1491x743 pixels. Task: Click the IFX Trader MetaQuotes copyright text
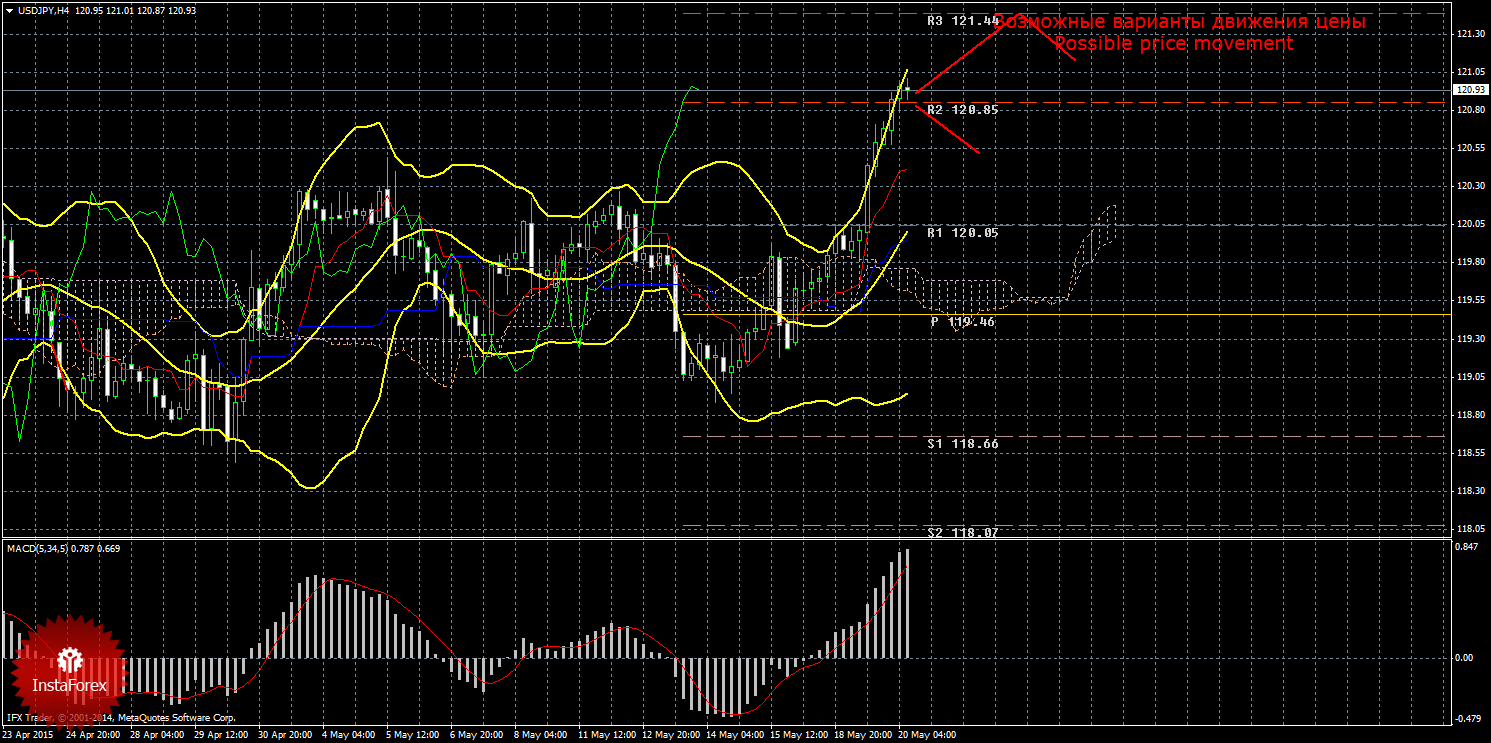click(x=121, y=718)
